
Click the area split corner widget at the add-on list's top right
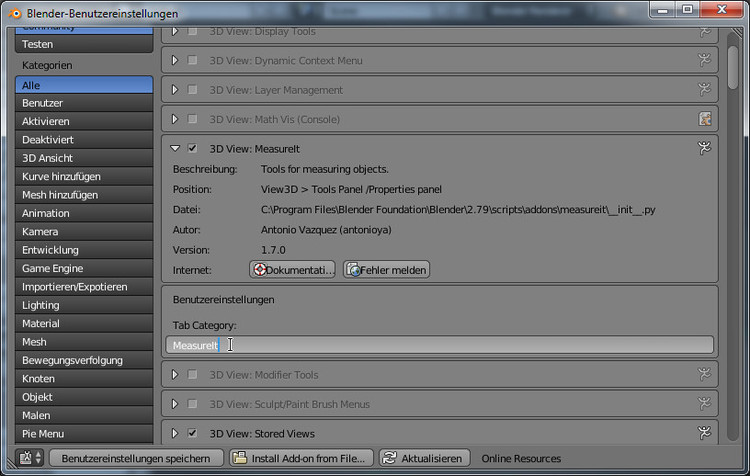[x=736, y=34]
